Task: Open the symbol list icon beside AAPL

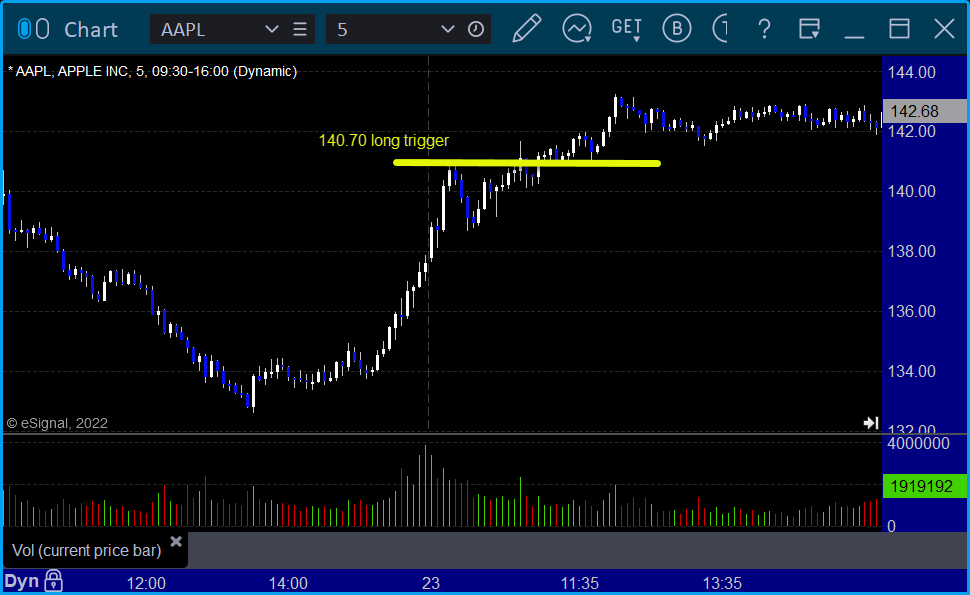Action: click(300, 29)
